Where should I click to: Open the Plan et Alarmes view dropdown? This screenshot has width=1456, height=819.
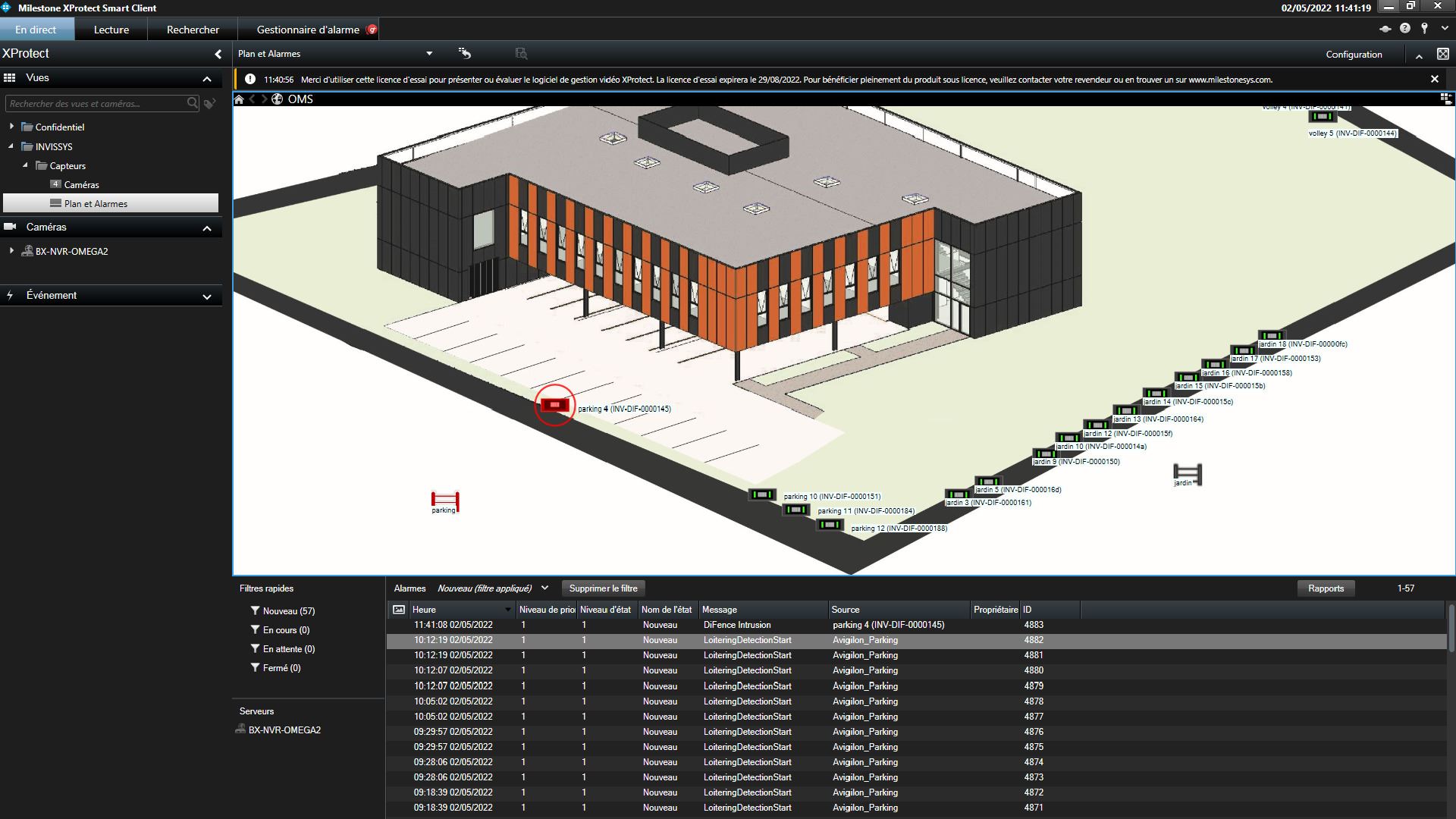(x=429, y=54)
